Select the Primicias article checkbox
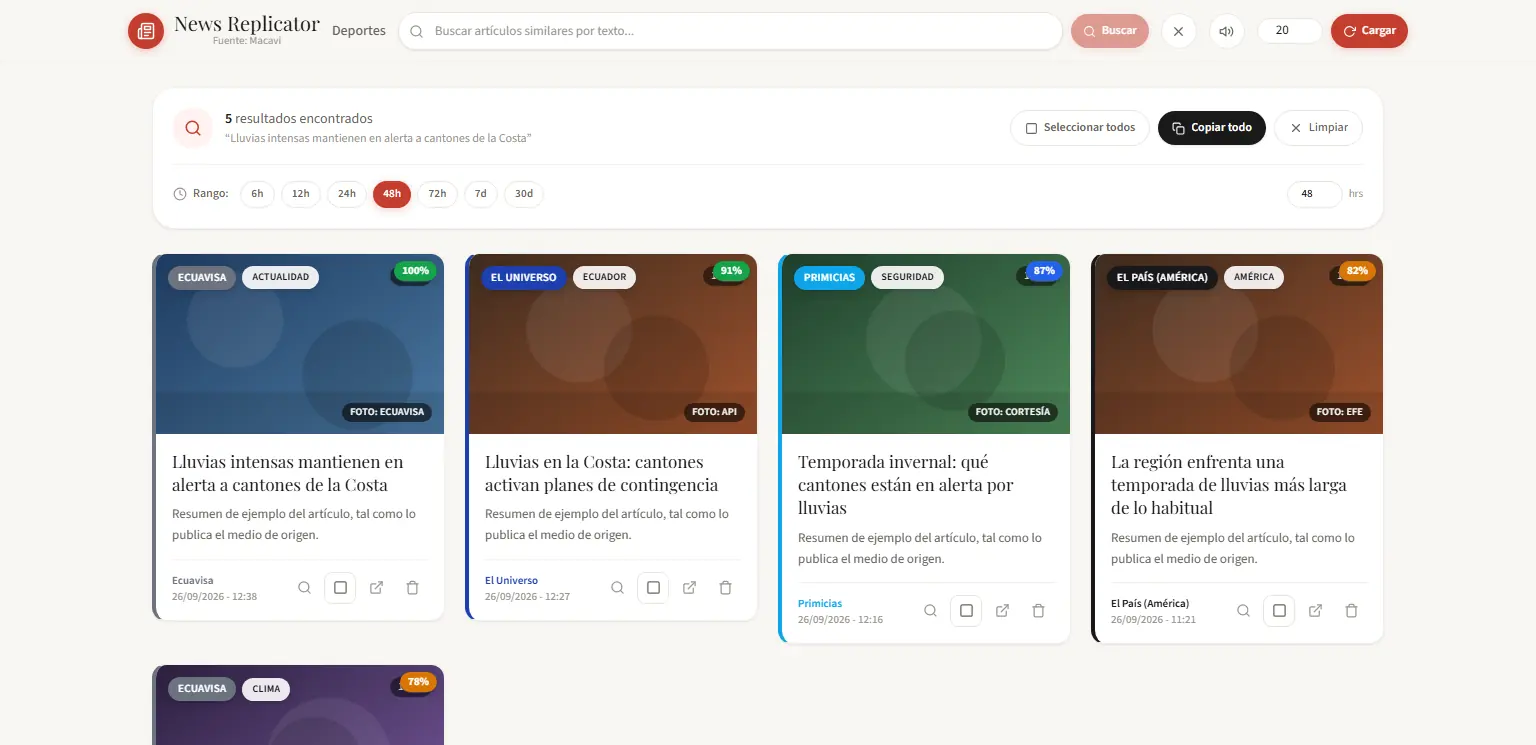Image resolution: width=1536 pixels, height=745 pixels. [966, 610]
